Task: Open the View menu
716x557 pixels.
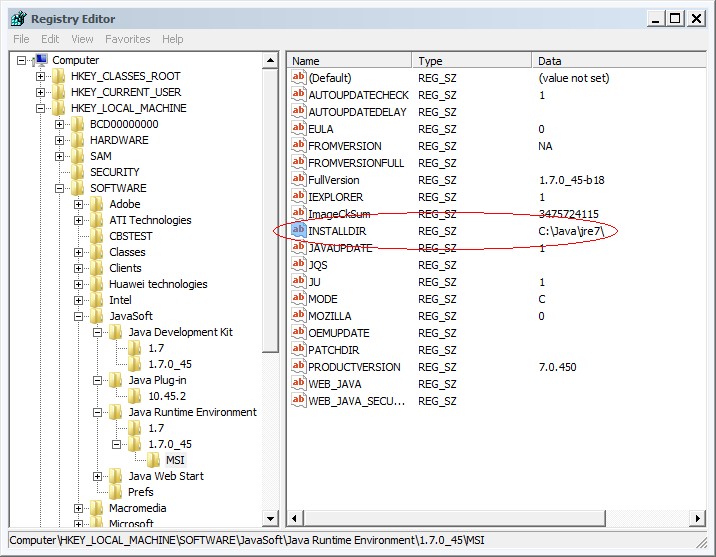Action: pos(82,39)
